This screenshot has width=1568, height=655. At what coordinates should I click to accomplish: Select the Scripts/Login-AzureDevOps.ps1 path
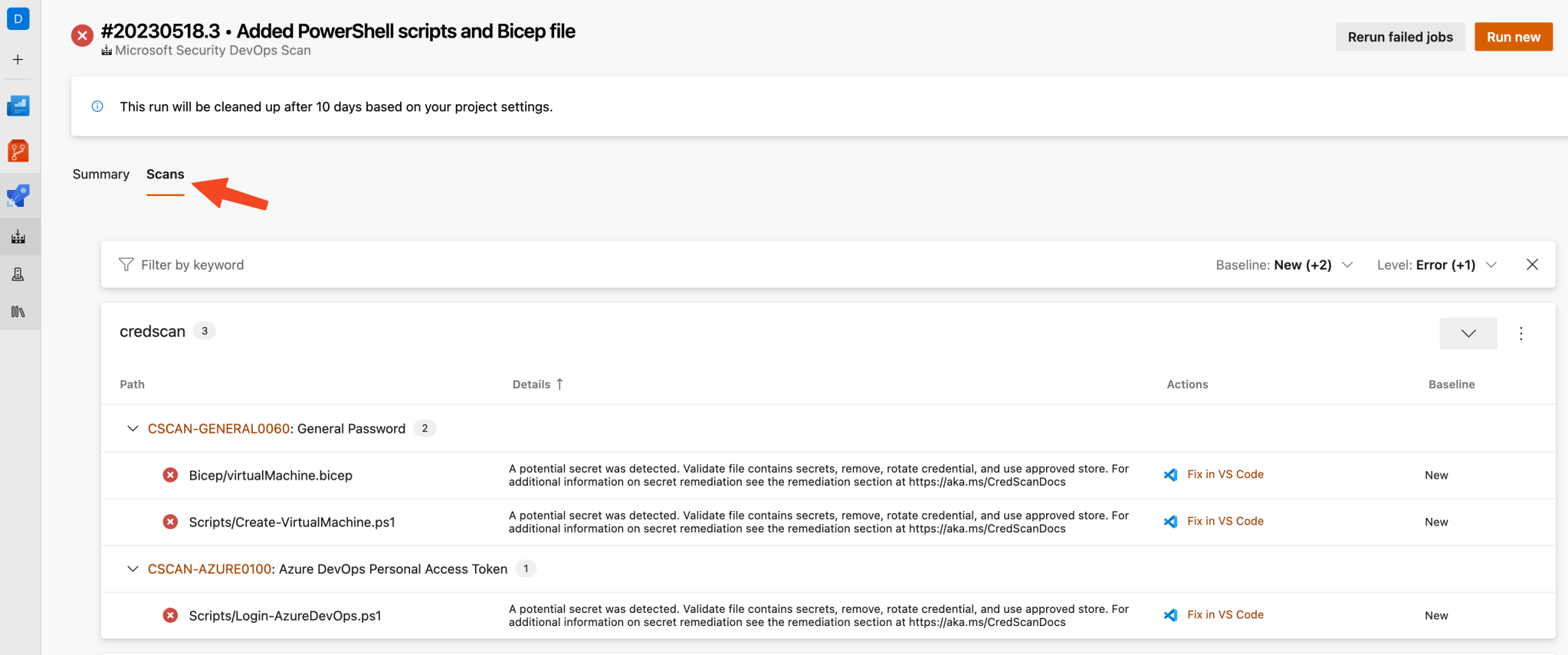tap(285, 615)
